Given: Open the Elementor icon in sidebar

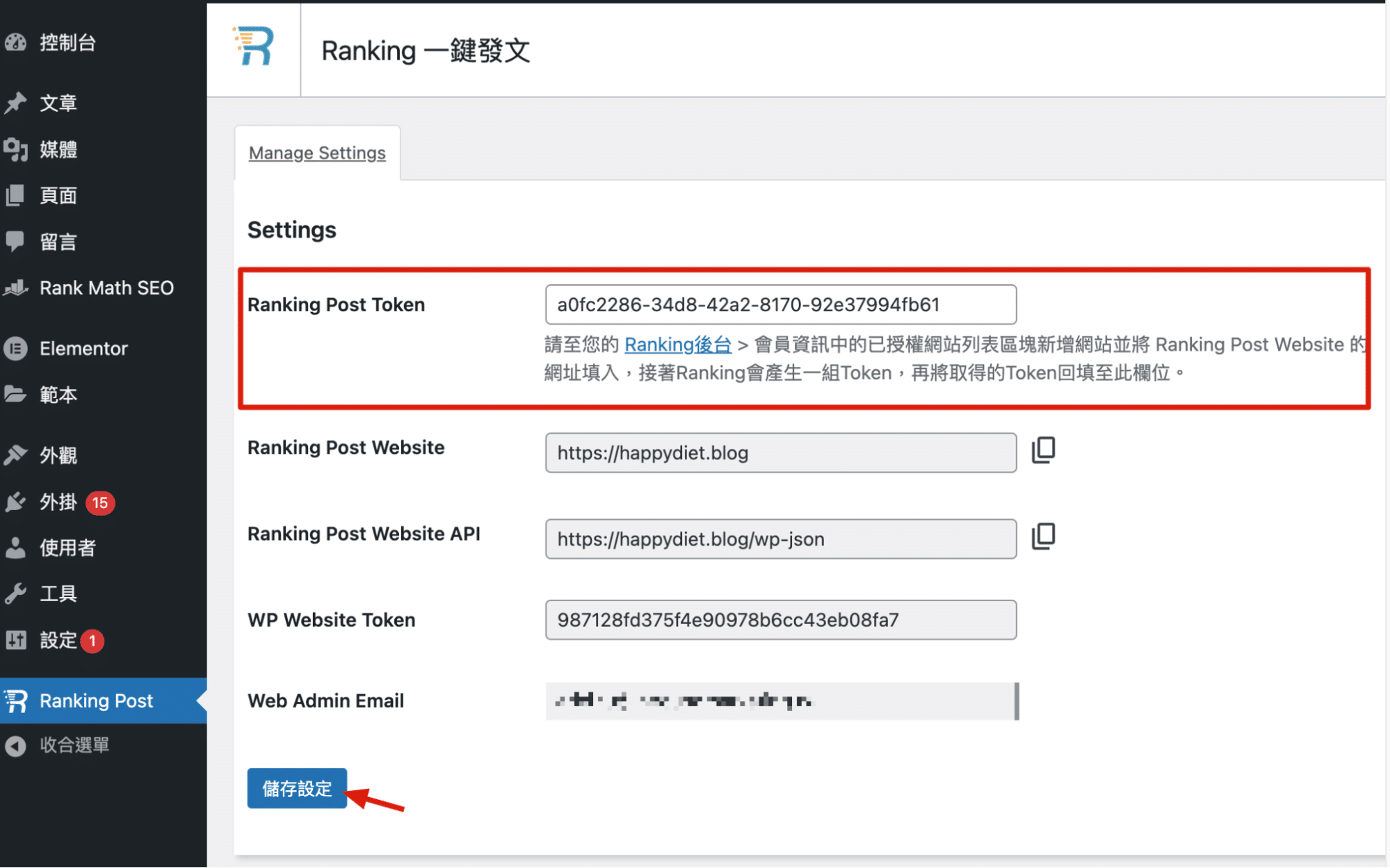Looking at the screenshot, I should [15, 348].
